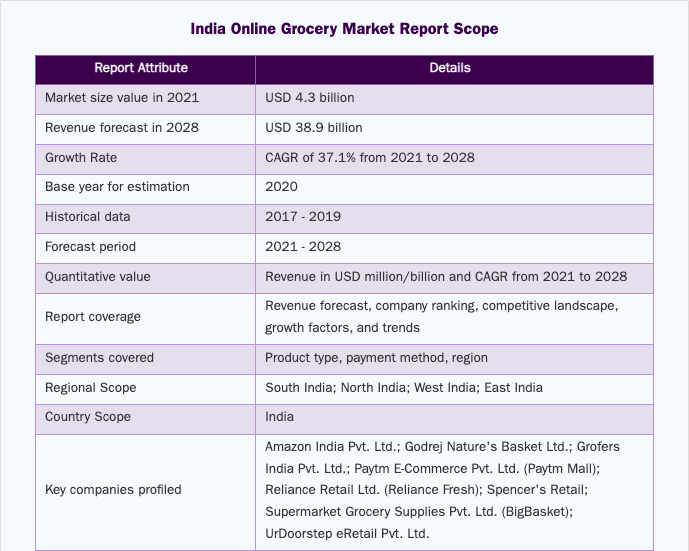The height and width of the screenshot is (551, 689).
Task: Select 'Base year for estimation' label
Action: pos(117,187)
